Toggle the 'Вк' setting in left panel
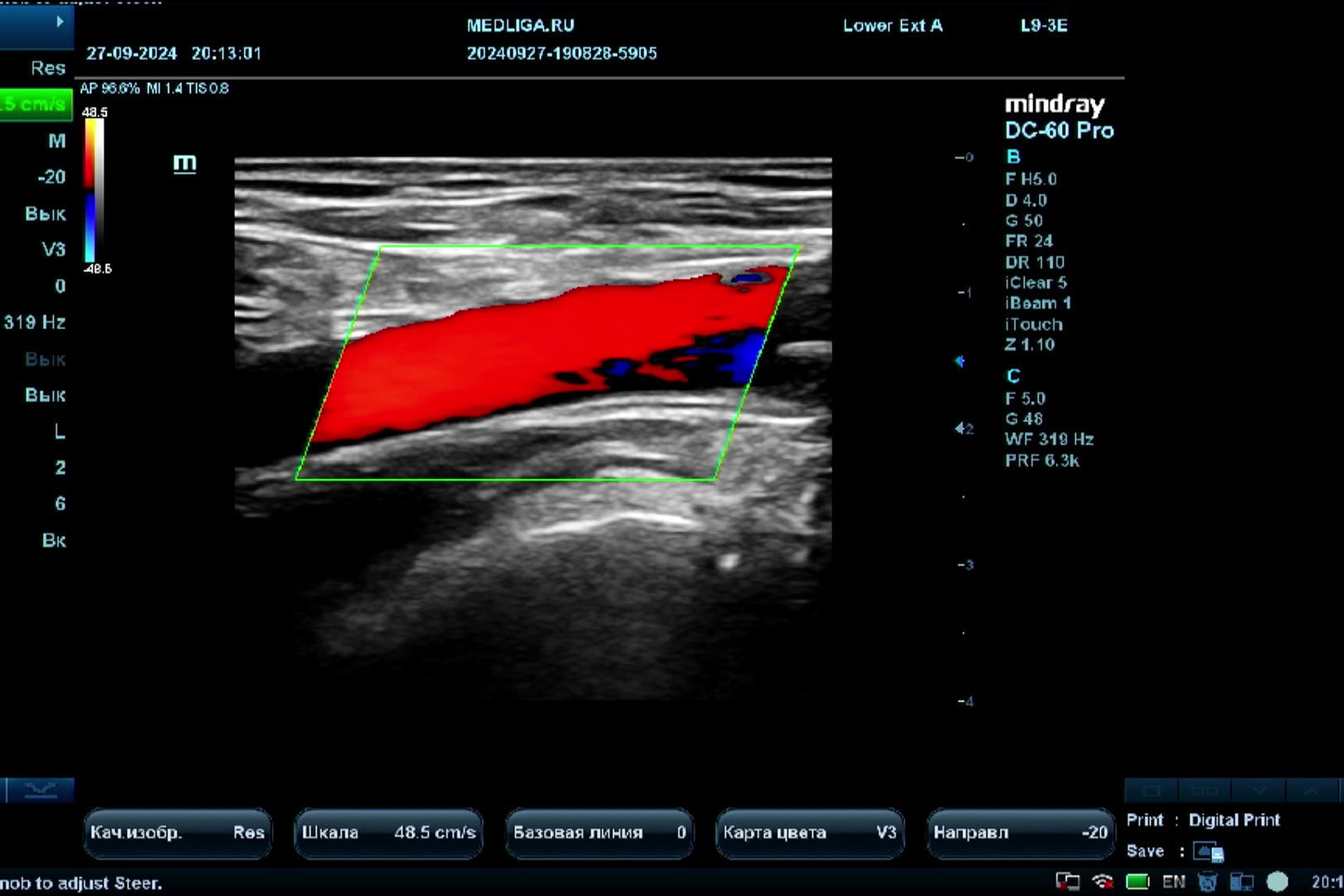 click(54, 540)
